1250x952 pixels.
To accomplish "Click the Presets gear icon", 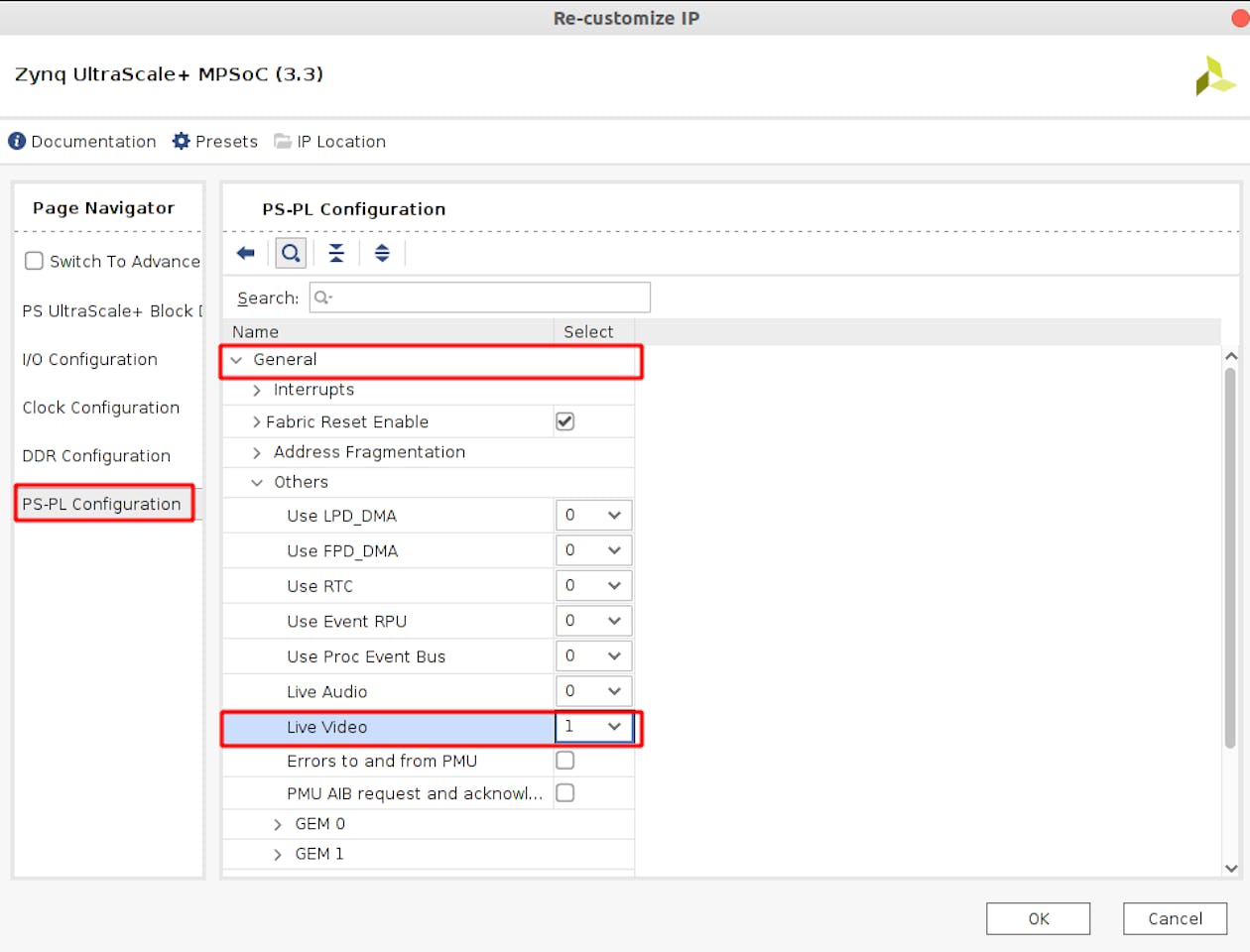I will (181, 141).
